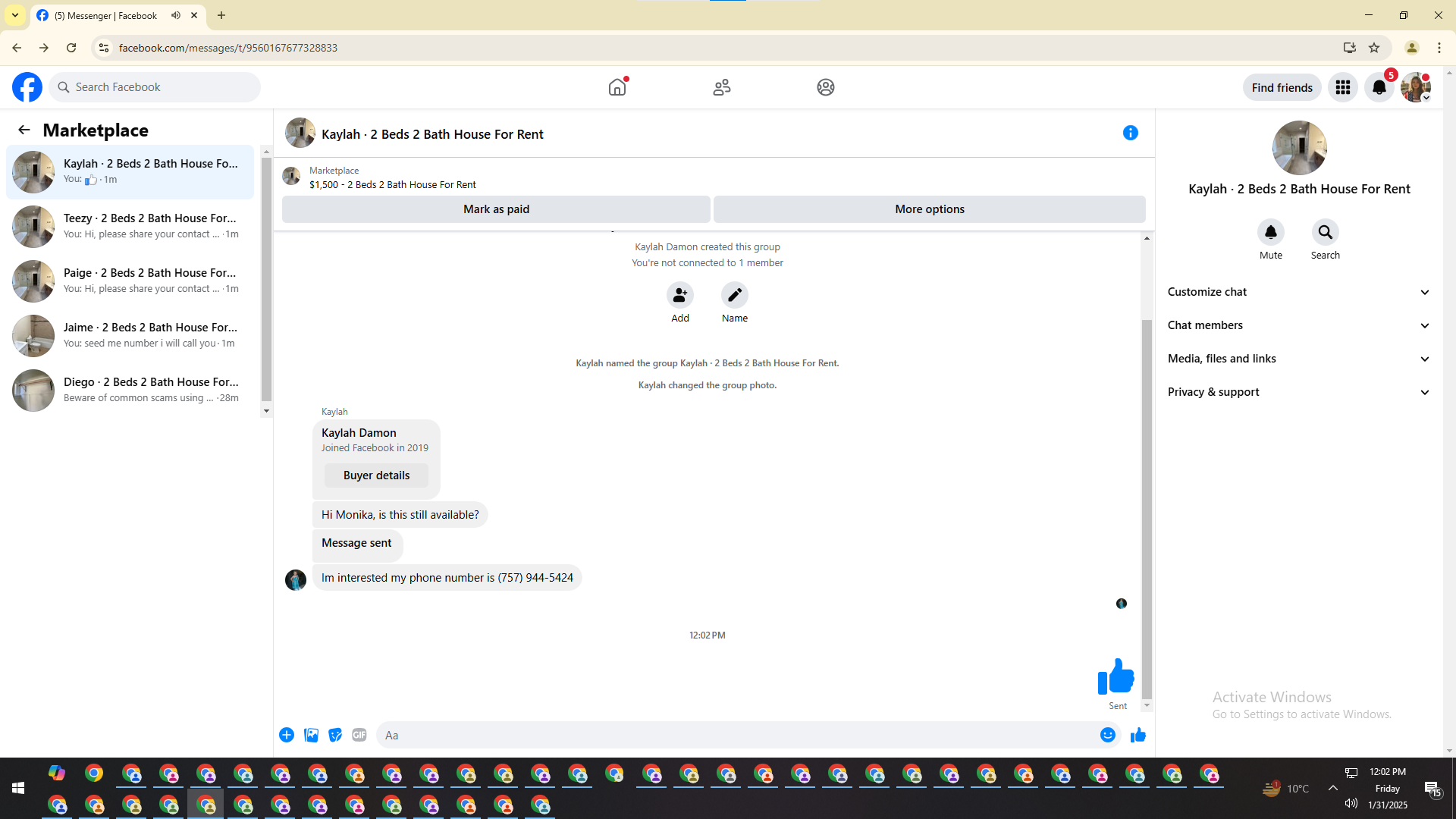Viewport: 1456px width, 819px height.
Task: Open the Marketplace listing $1,500 link
Action: coord(392,184)
